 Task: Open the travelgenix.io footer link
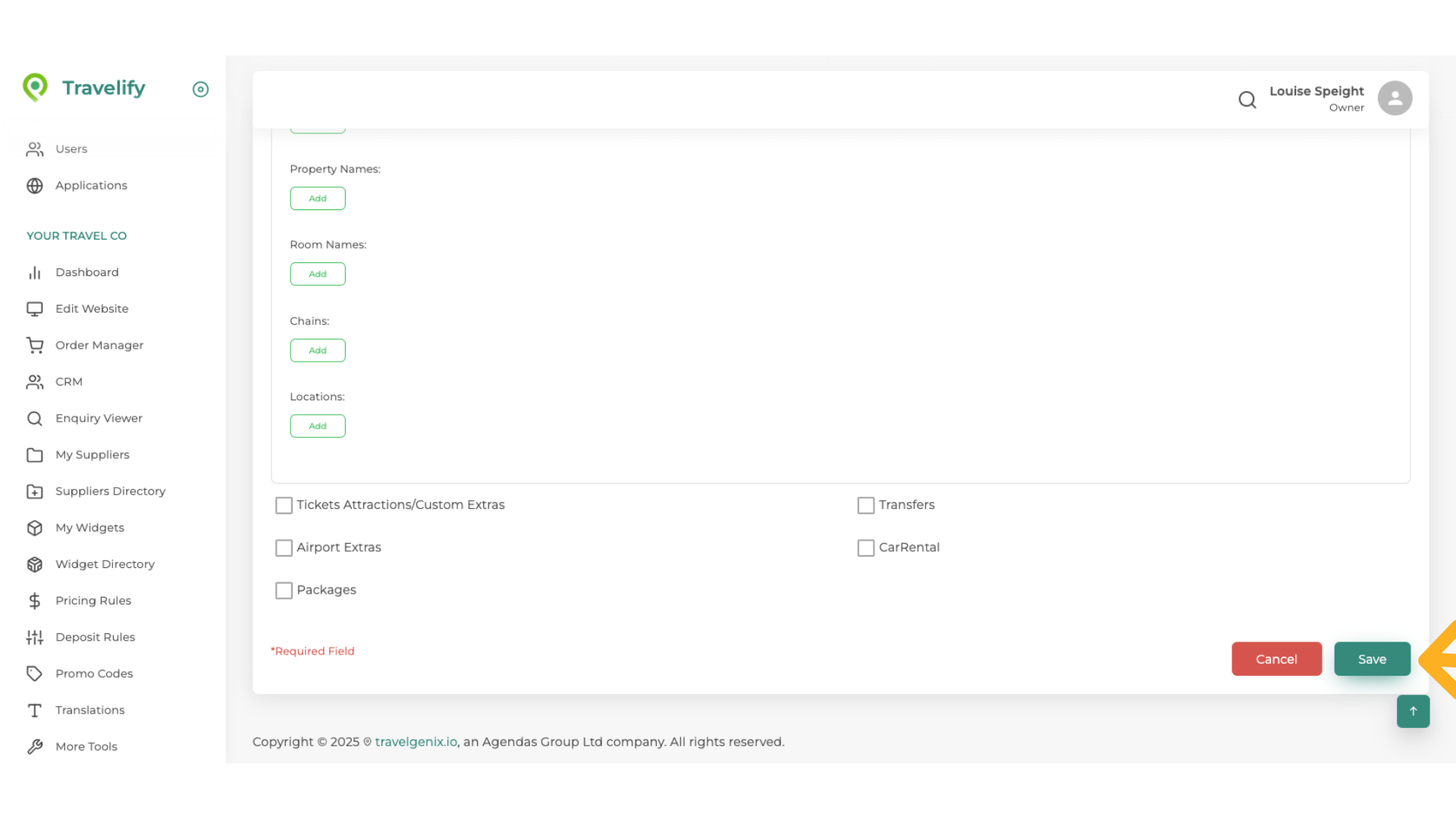point(416,742)
